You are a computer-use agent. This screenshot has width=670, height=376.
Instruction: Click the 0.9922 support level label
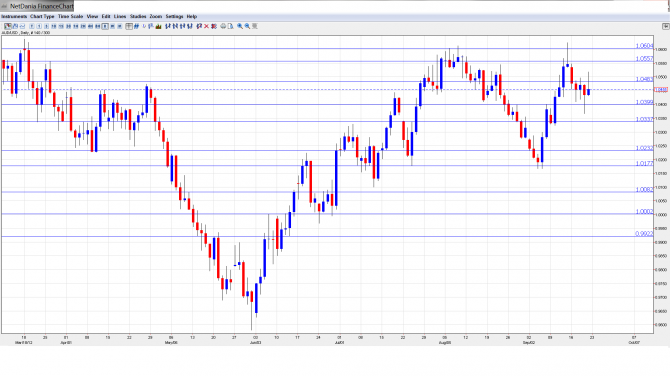pos(644,234)
